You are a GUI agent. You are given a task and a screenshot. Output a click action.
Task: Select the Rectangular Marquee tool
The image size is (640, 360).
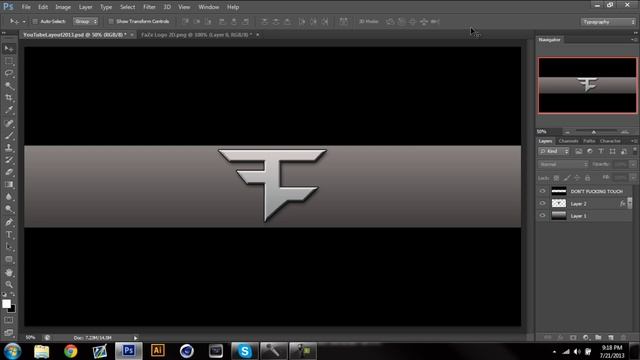click(x=9, y=61)
